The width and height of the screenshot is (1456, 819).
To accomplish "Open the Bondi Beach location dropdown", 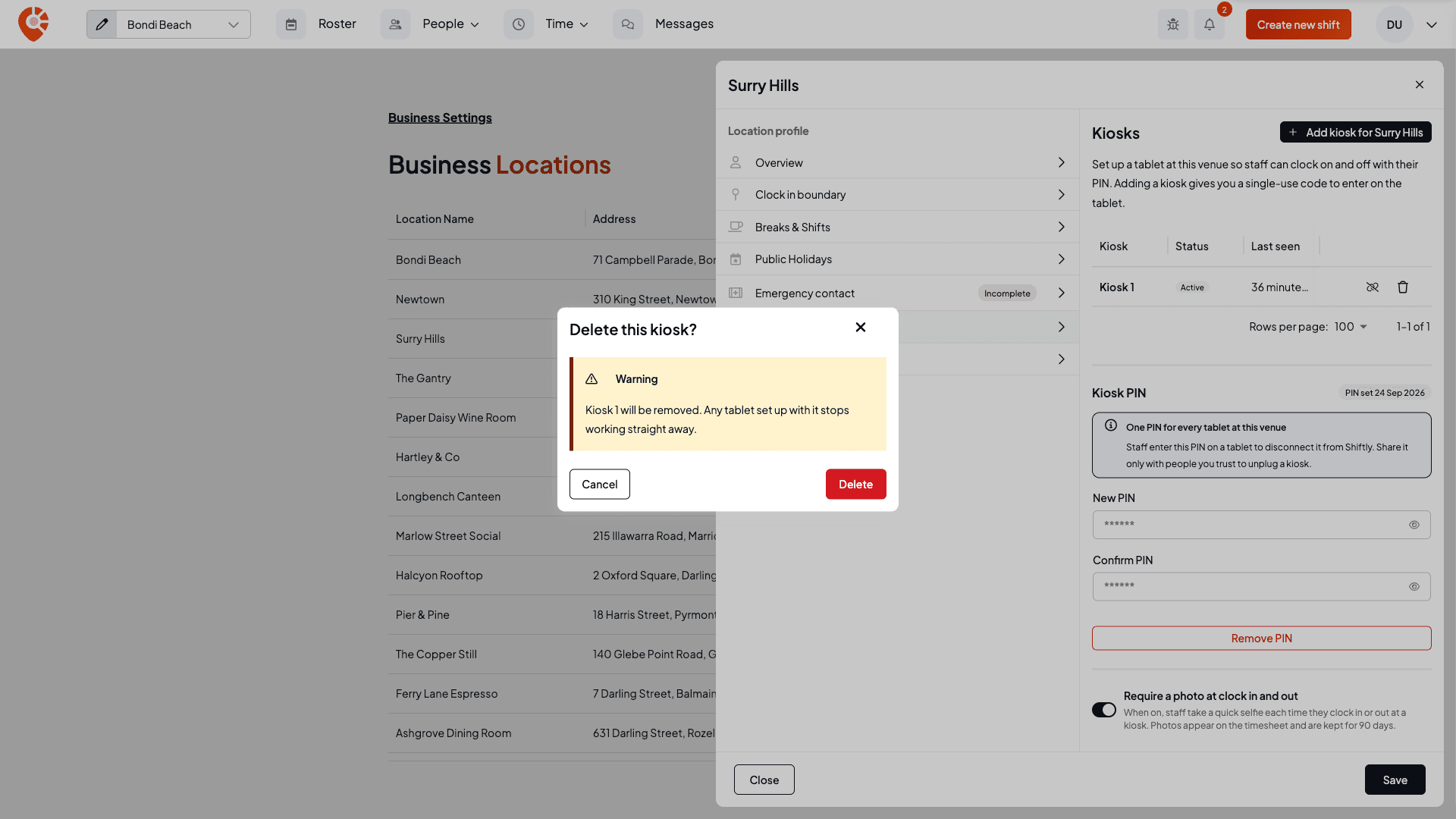I will point(184,24).
